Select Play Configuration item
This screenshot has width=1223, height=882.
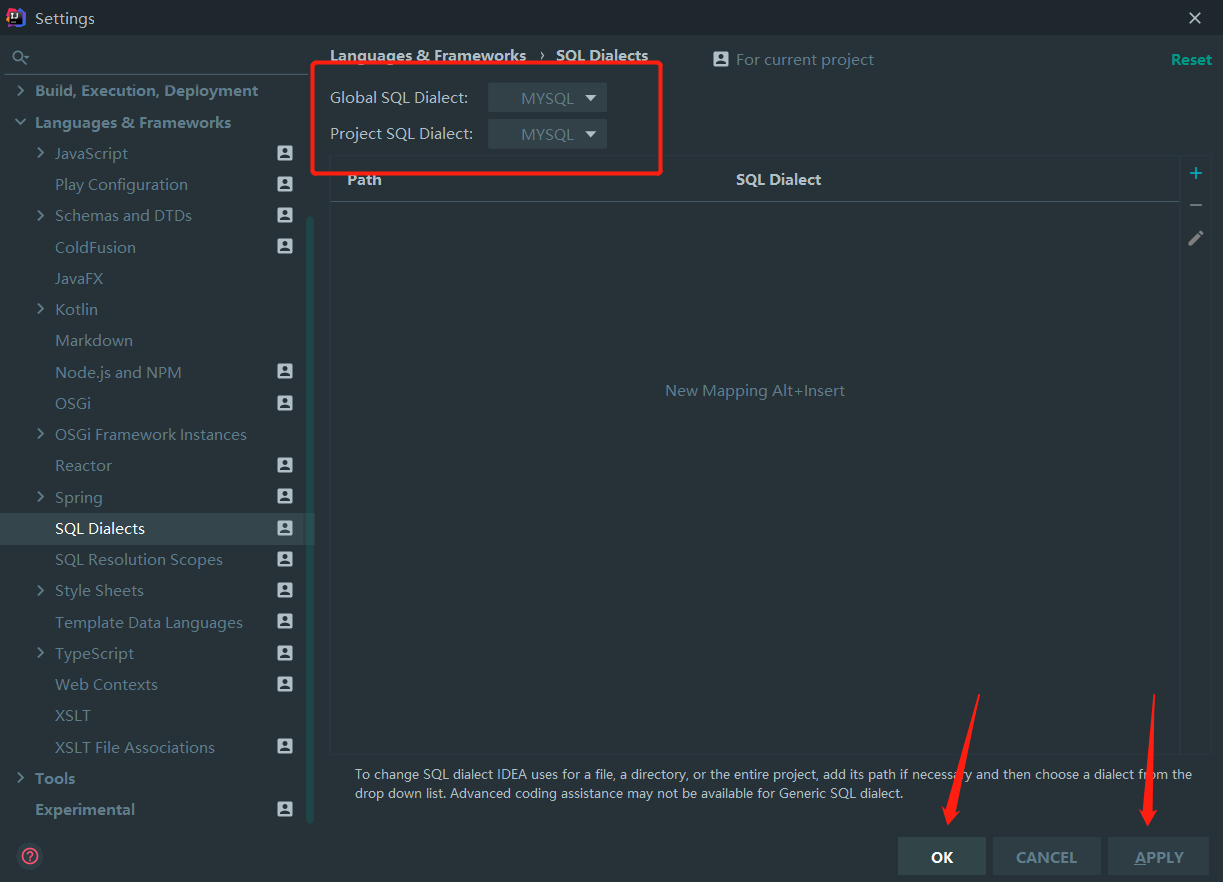tap(121, 184)
